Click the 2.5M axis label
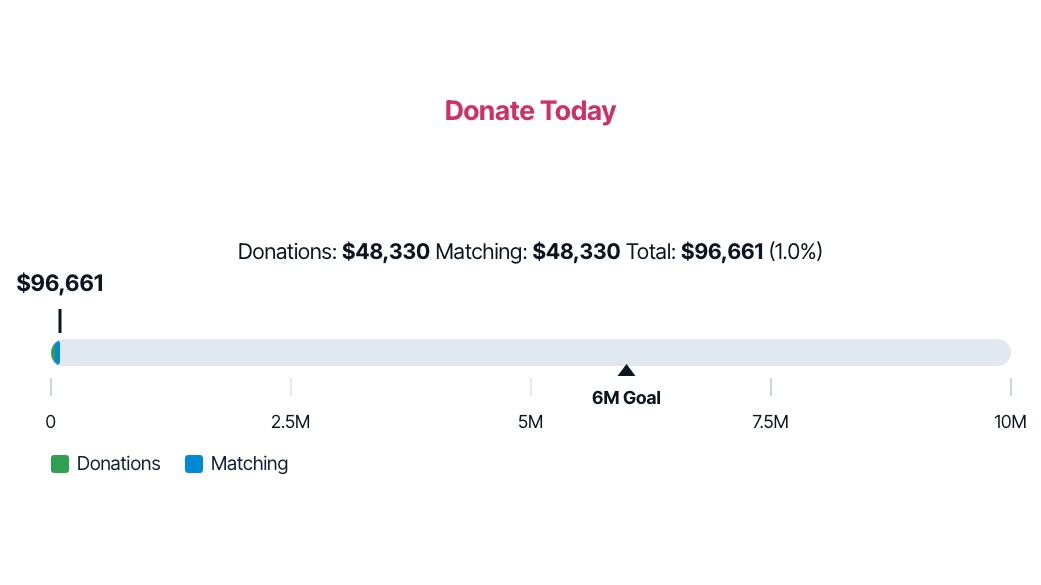1041x585 pixels. [x=291, y=422]
